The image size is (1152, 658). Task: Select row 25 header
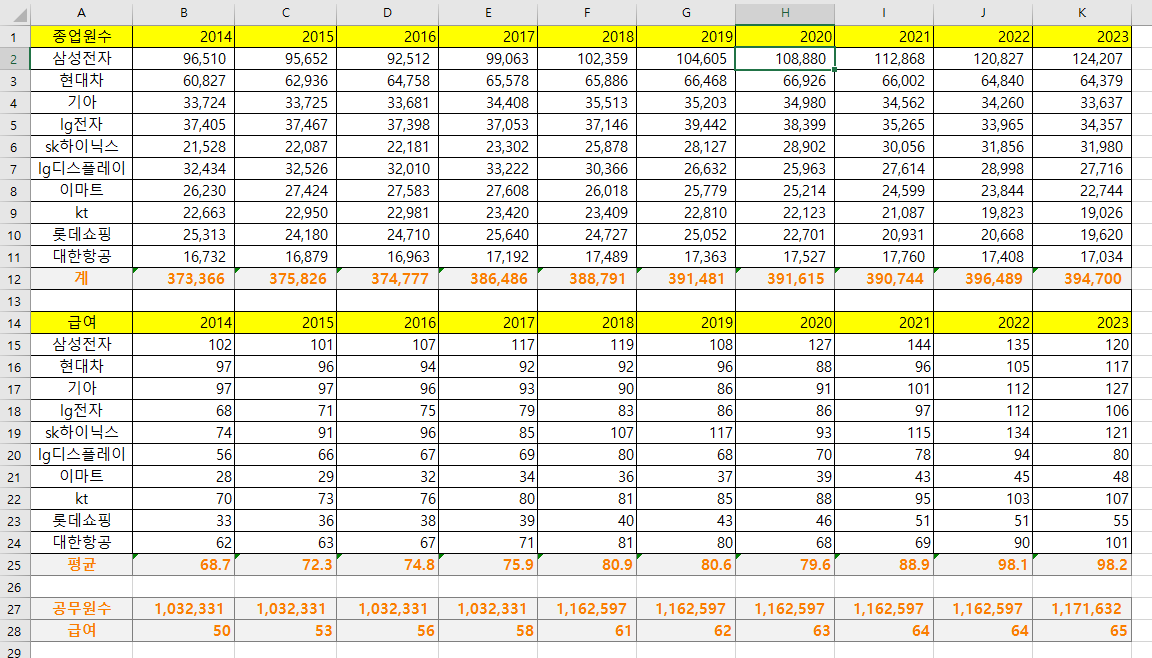pyautogui.click(x=15, y=564)
